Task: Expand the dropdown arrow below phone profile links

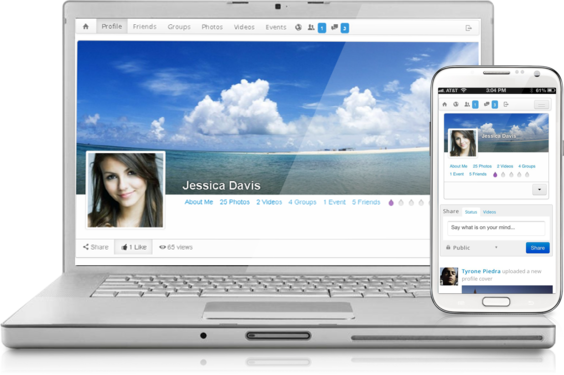Action: [539, 189]
